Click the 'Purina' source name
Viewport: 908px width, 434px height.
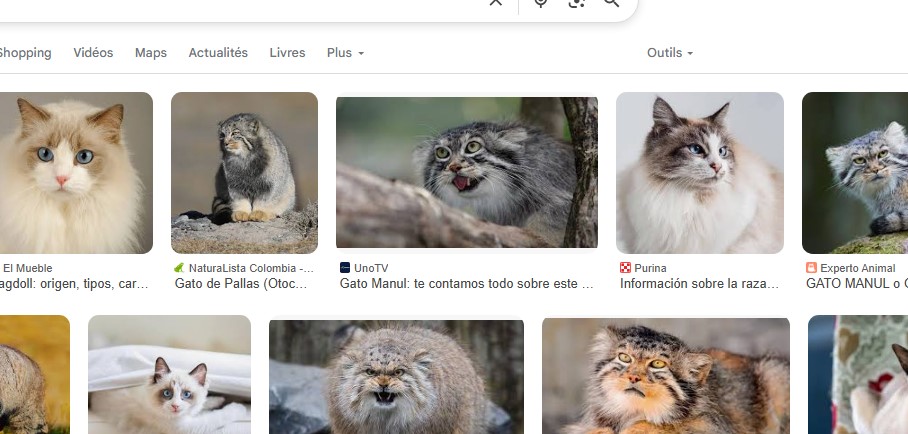(650, 268)
